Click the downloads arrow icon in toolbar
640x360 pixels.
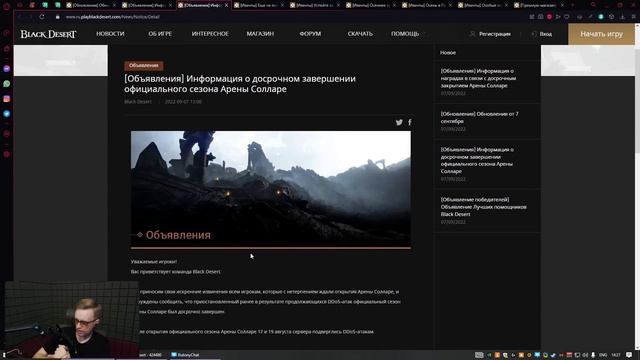click(622, 17)
